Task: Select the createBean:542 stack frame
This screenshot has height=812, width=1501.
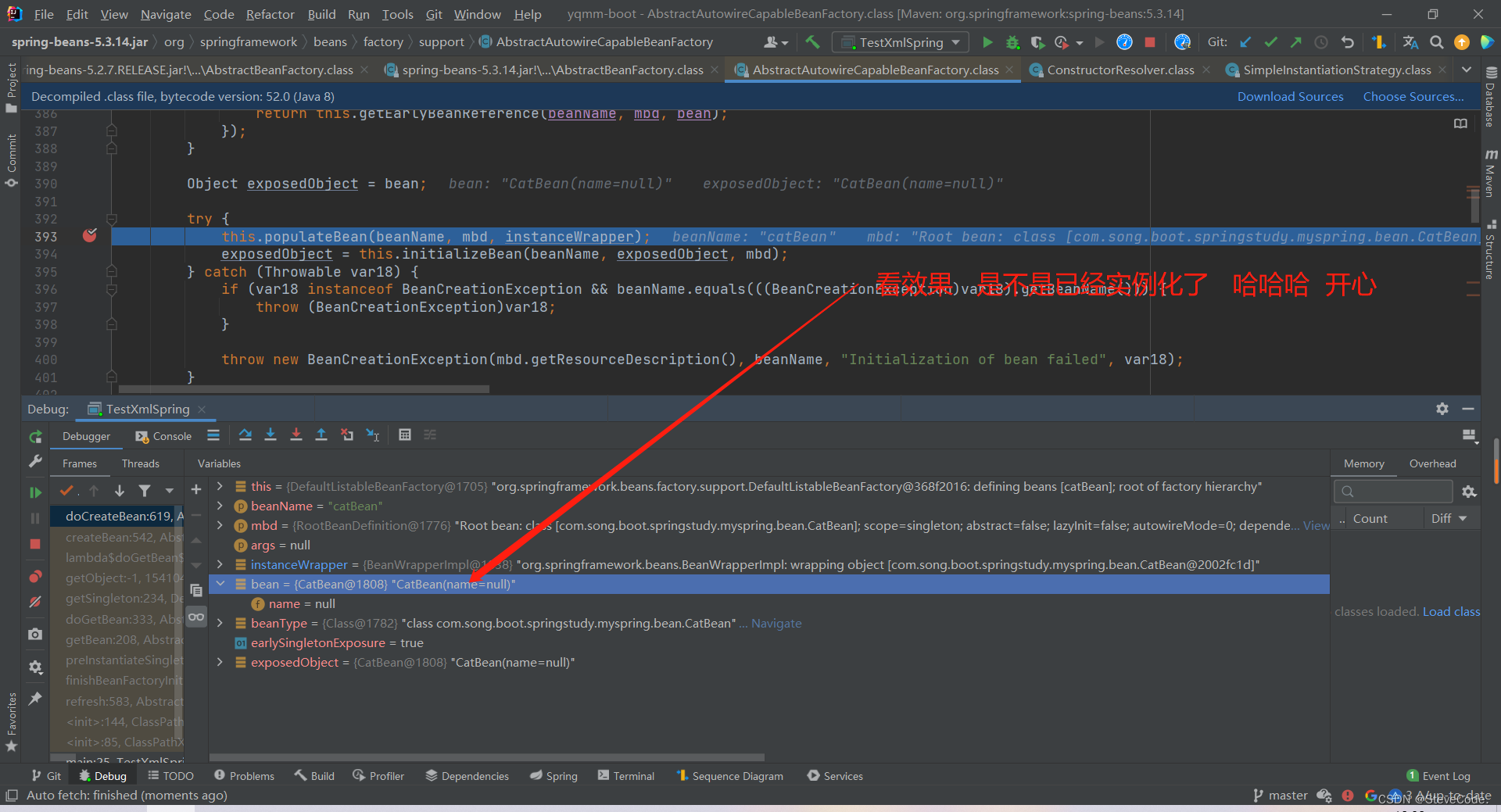Action: pyautogui.click(x=117, y=537)
